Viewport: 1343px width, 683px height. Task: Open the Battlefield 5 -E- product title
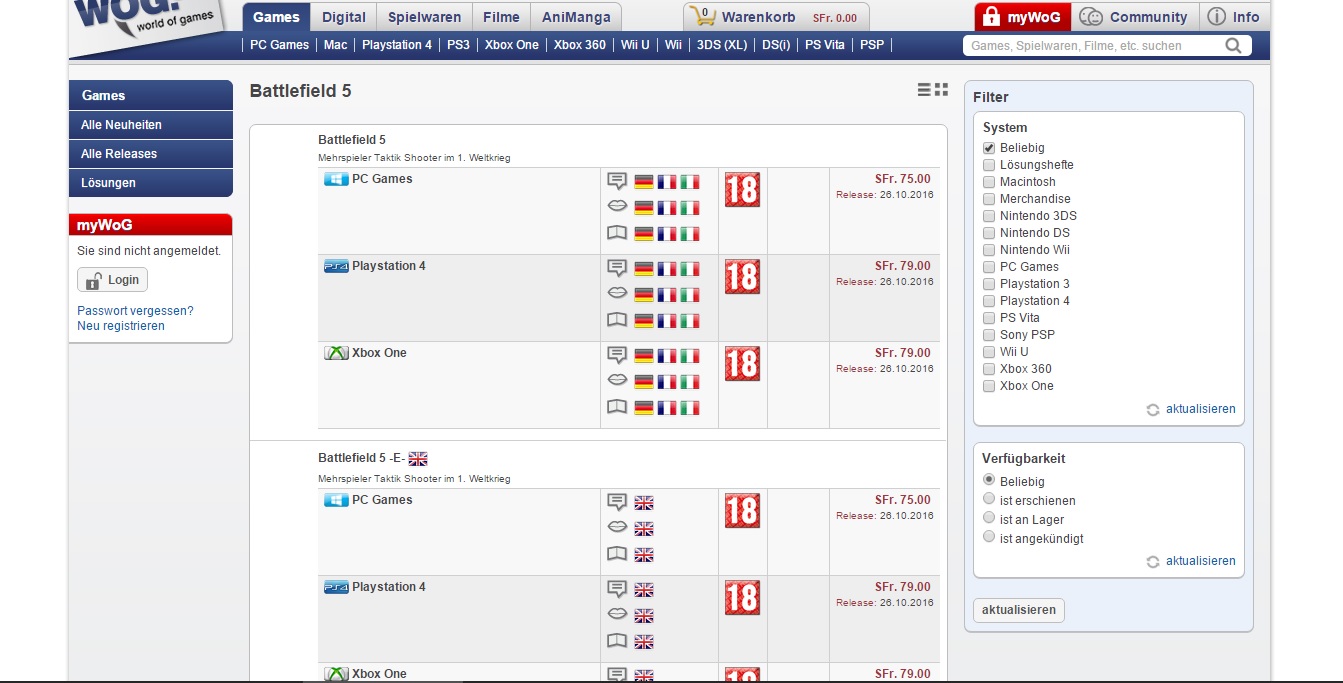(x=361, y=458)
